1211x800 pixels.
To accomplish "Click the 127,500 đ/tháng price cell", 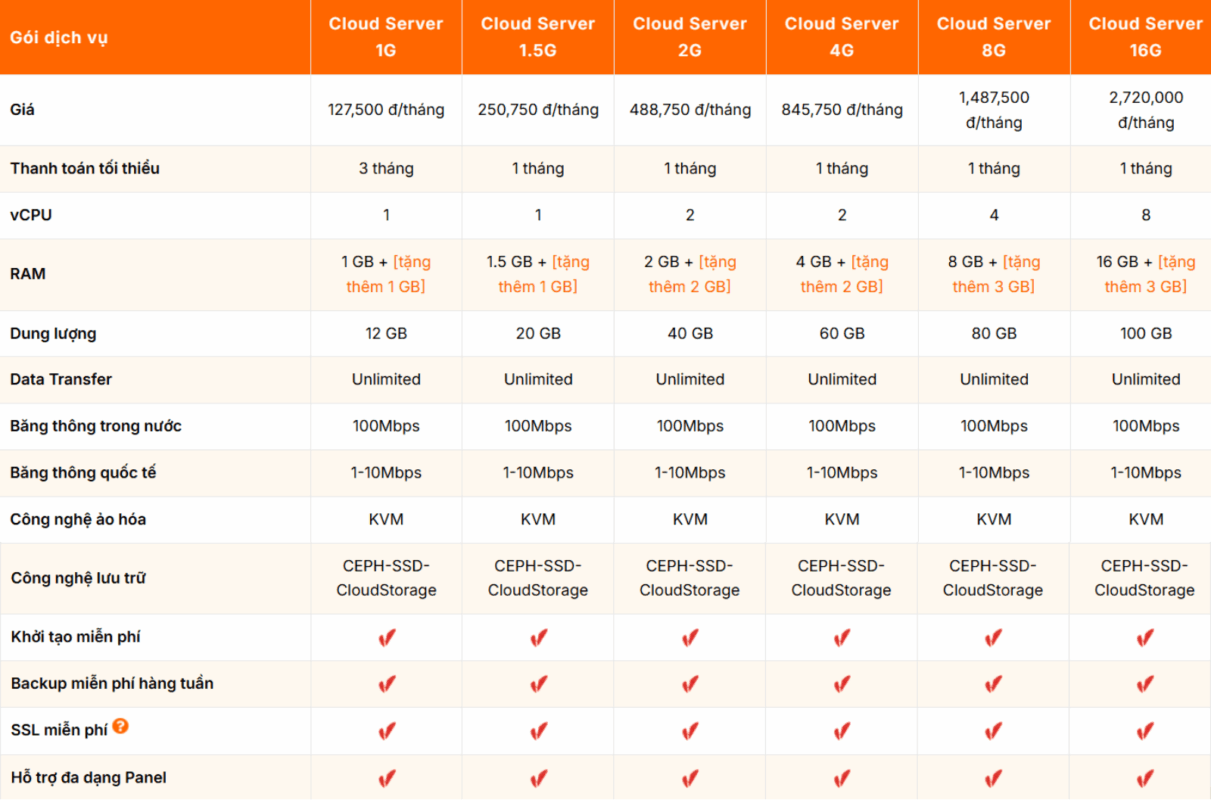I will point(386,110).
